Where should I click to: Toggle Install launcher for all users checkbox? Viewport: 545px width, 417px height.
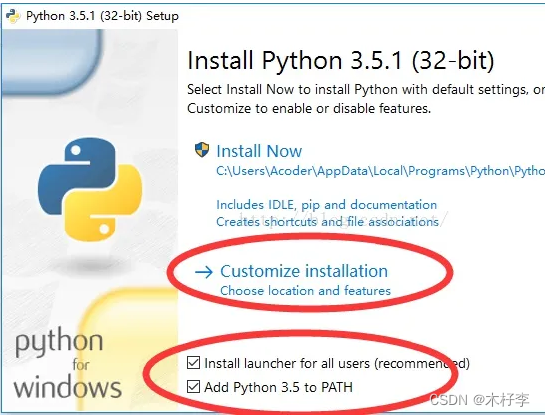[193, 362]
